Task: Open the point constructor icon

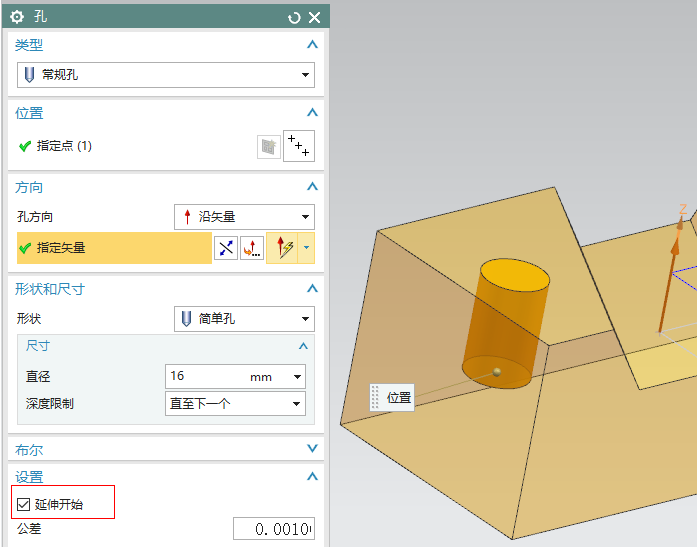Action: pos(299,146)
